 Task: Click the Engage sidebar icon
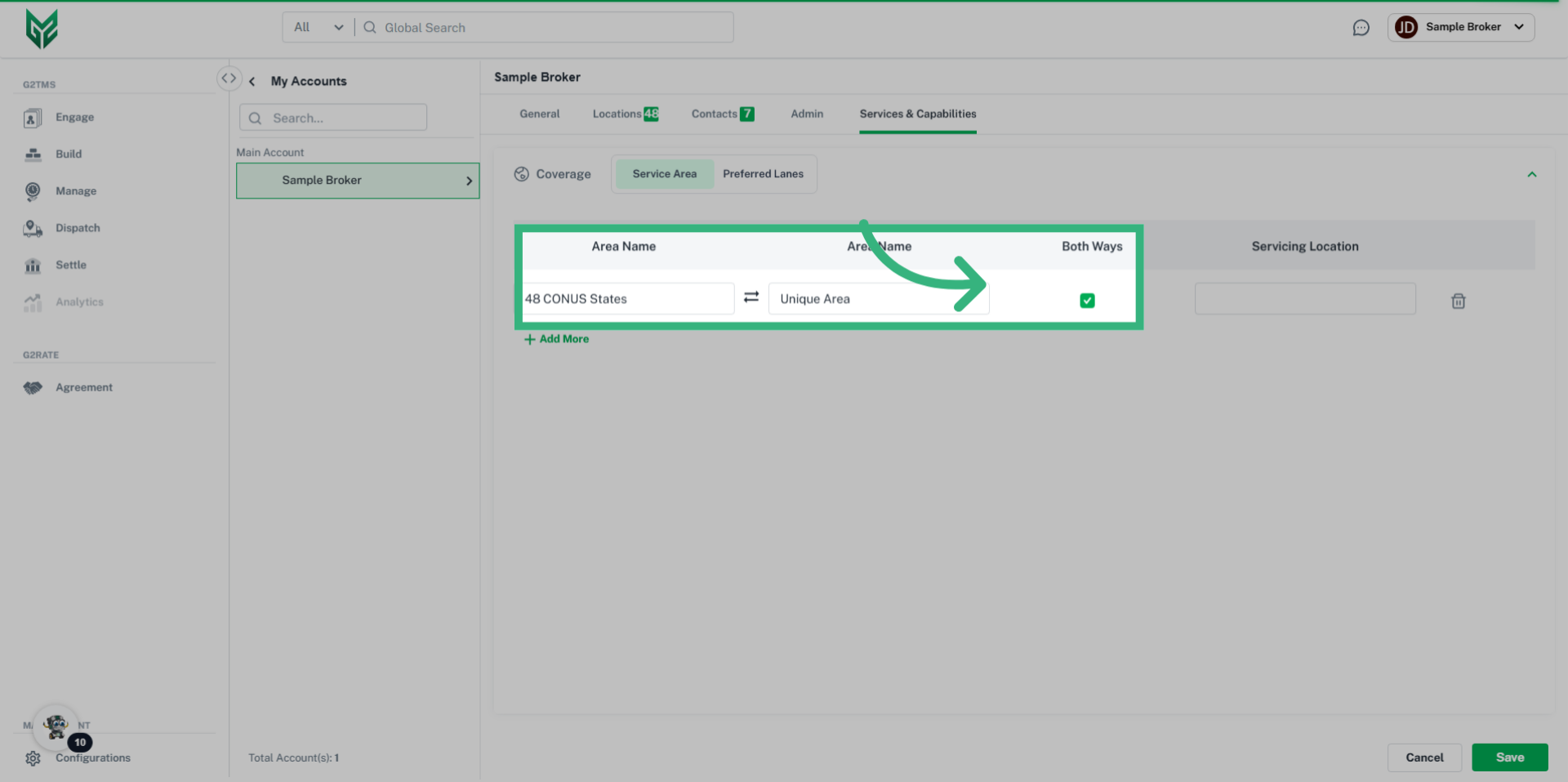(33, 118)
